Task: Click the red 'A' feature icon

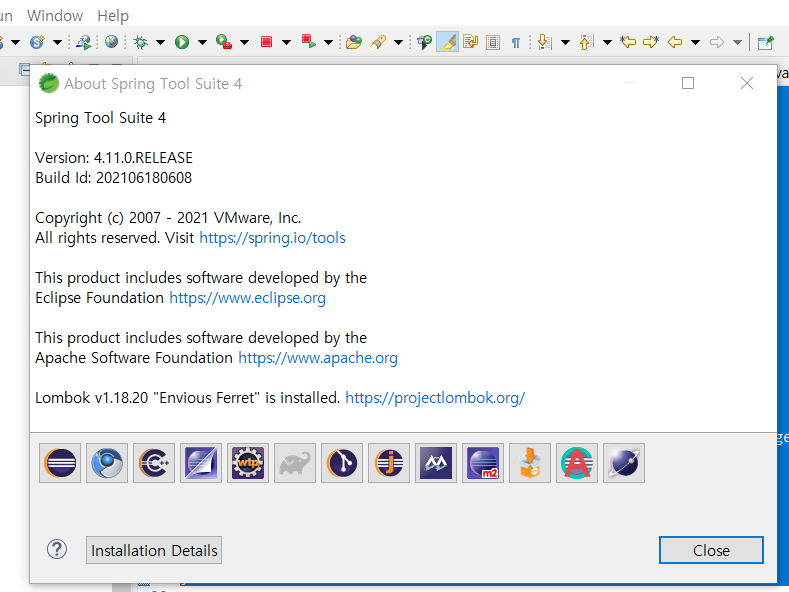Action: click(x=577, y=463)
